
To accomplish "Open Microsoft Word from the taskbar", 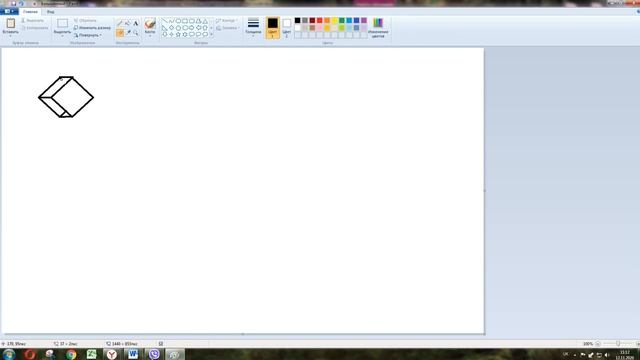I will (x=133, y=354).
